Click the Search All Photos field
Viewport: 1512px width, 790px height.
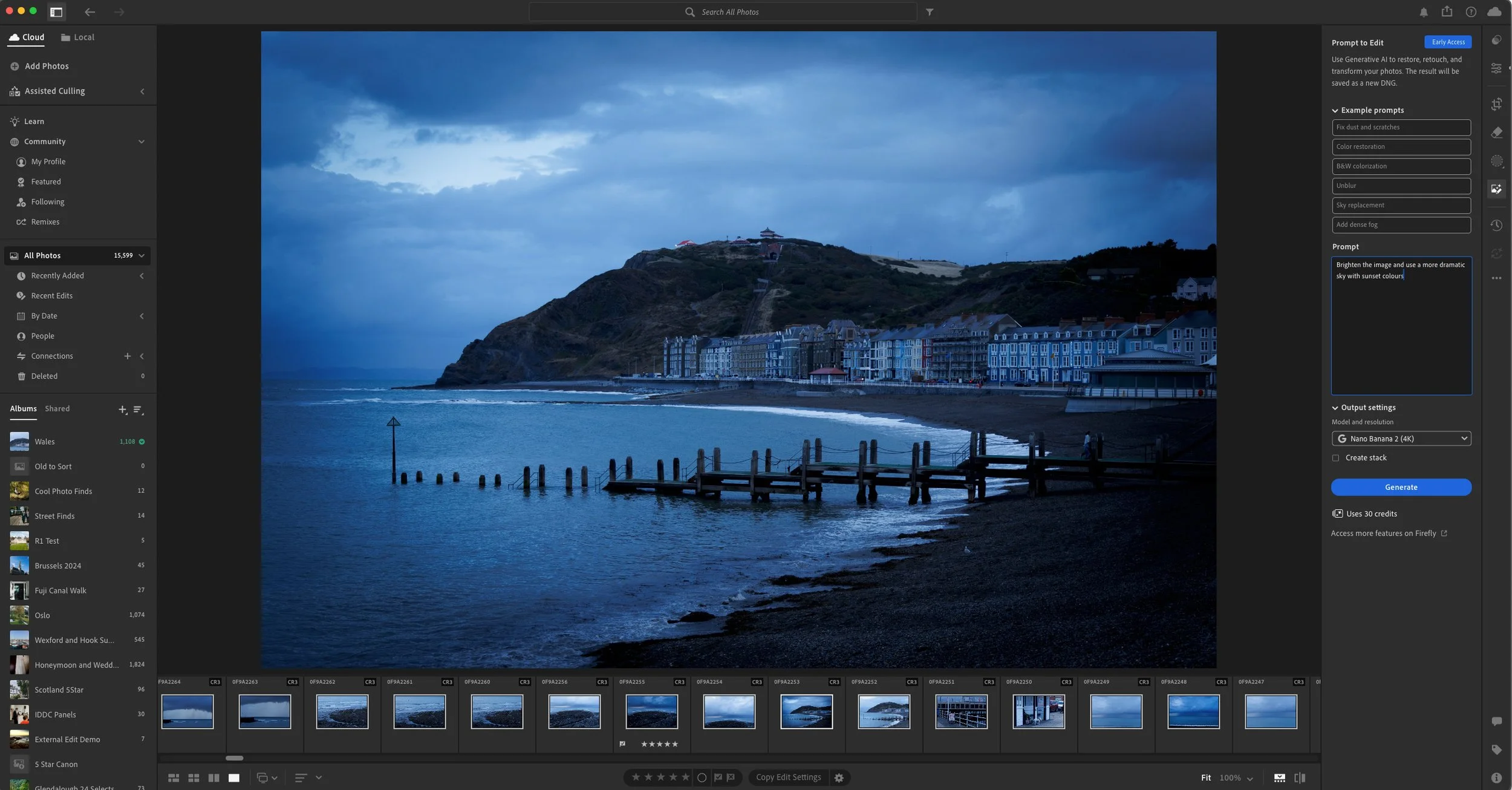(723, 12)
